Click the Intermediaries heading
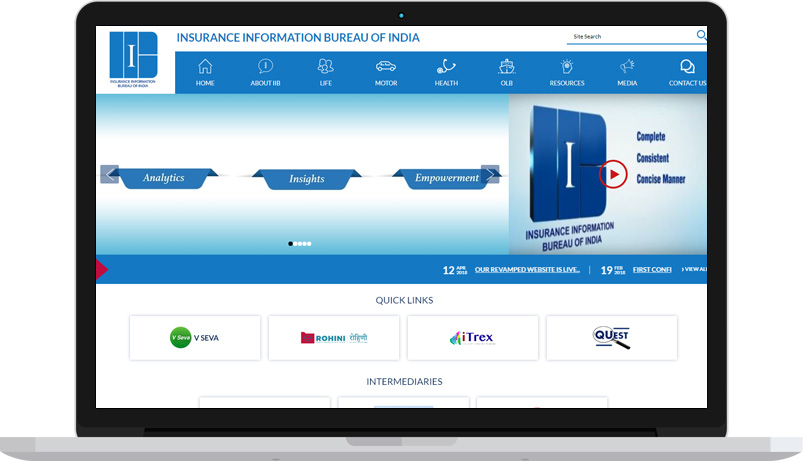Image resolution: width=803 pixels, height=461 pixels. click(x=404, y=382)
